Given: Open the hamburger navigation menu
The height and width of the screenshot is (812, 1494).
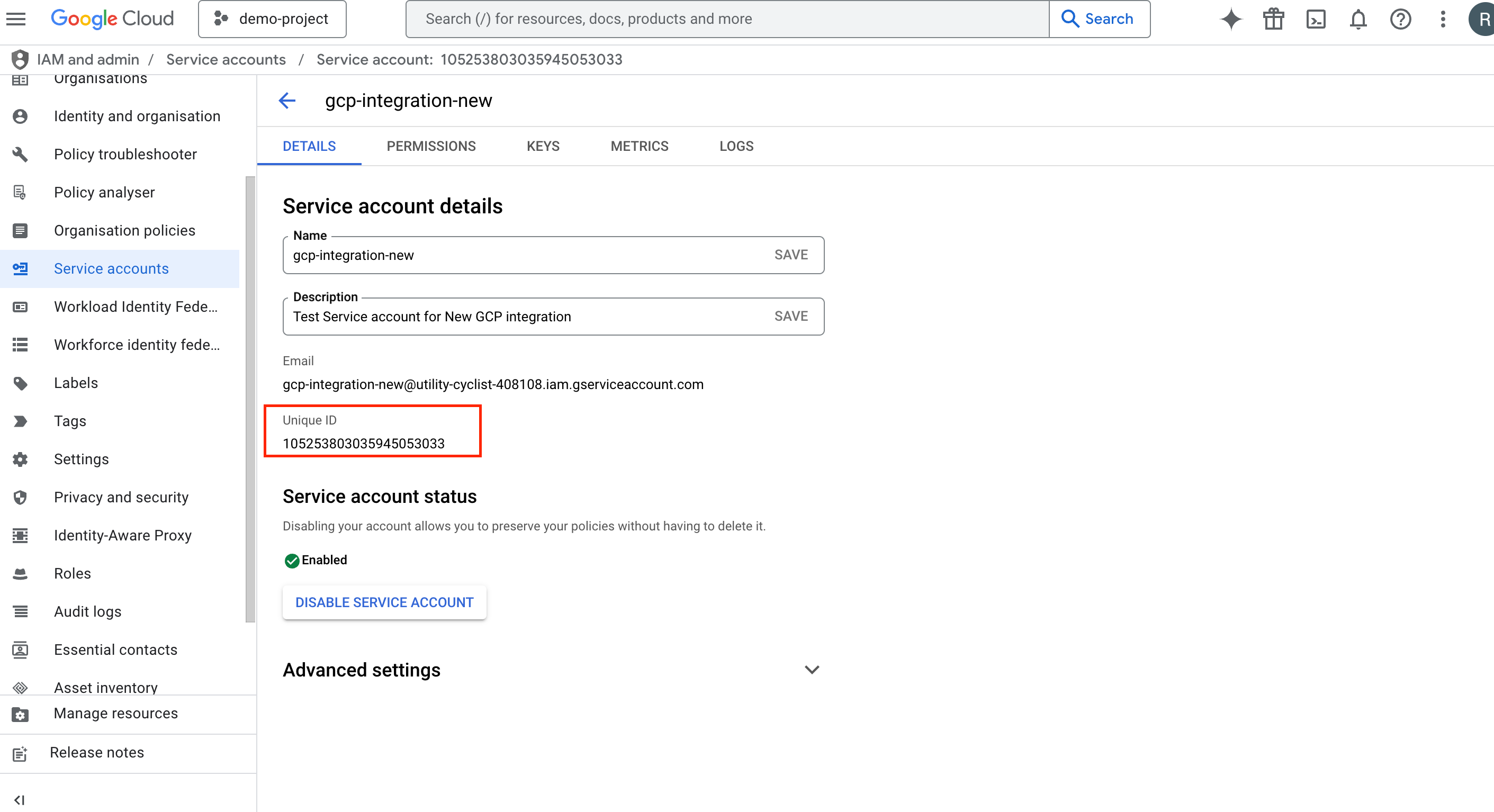Looking at the screenshot, I should coord(16,19).
